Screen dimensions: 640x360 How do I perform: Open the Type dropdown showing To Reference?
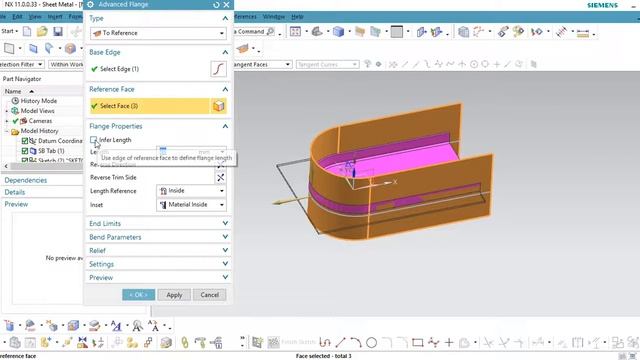click(158, 33)
